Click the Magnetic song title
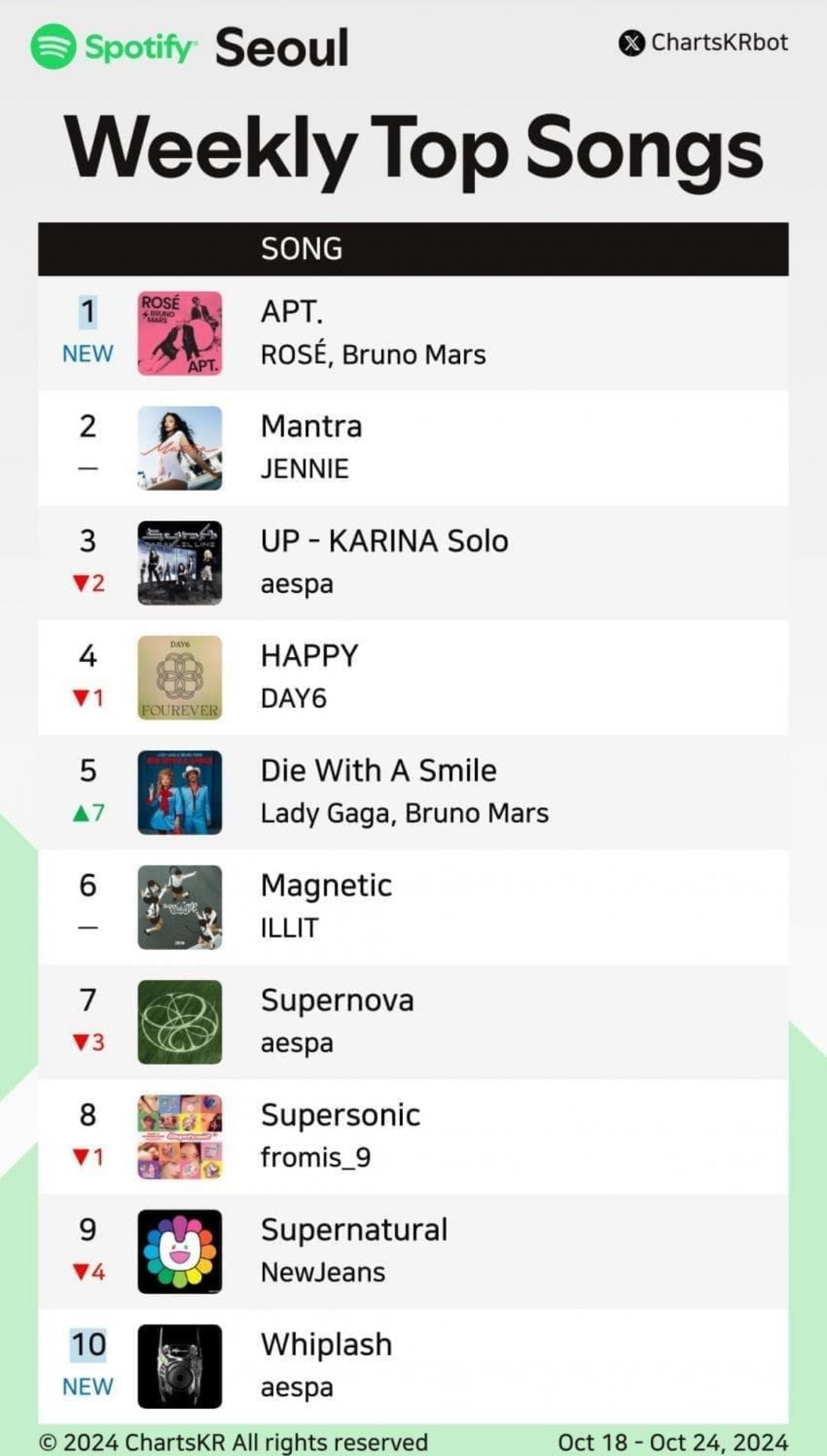The image size is (827, 1456). click(326, 886)
